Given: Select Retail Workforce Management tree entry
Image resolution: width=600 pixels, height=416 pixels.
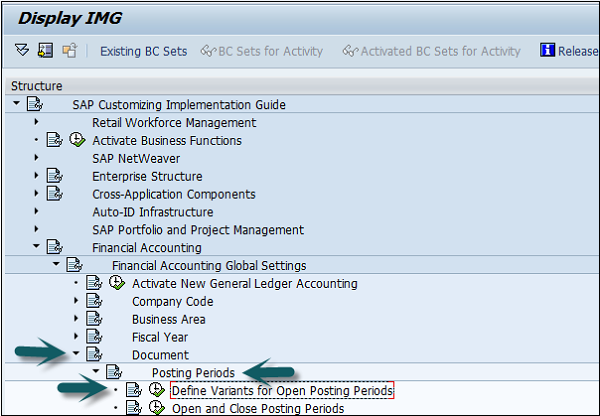Looking at the screenshot, I should click(174, 123).
